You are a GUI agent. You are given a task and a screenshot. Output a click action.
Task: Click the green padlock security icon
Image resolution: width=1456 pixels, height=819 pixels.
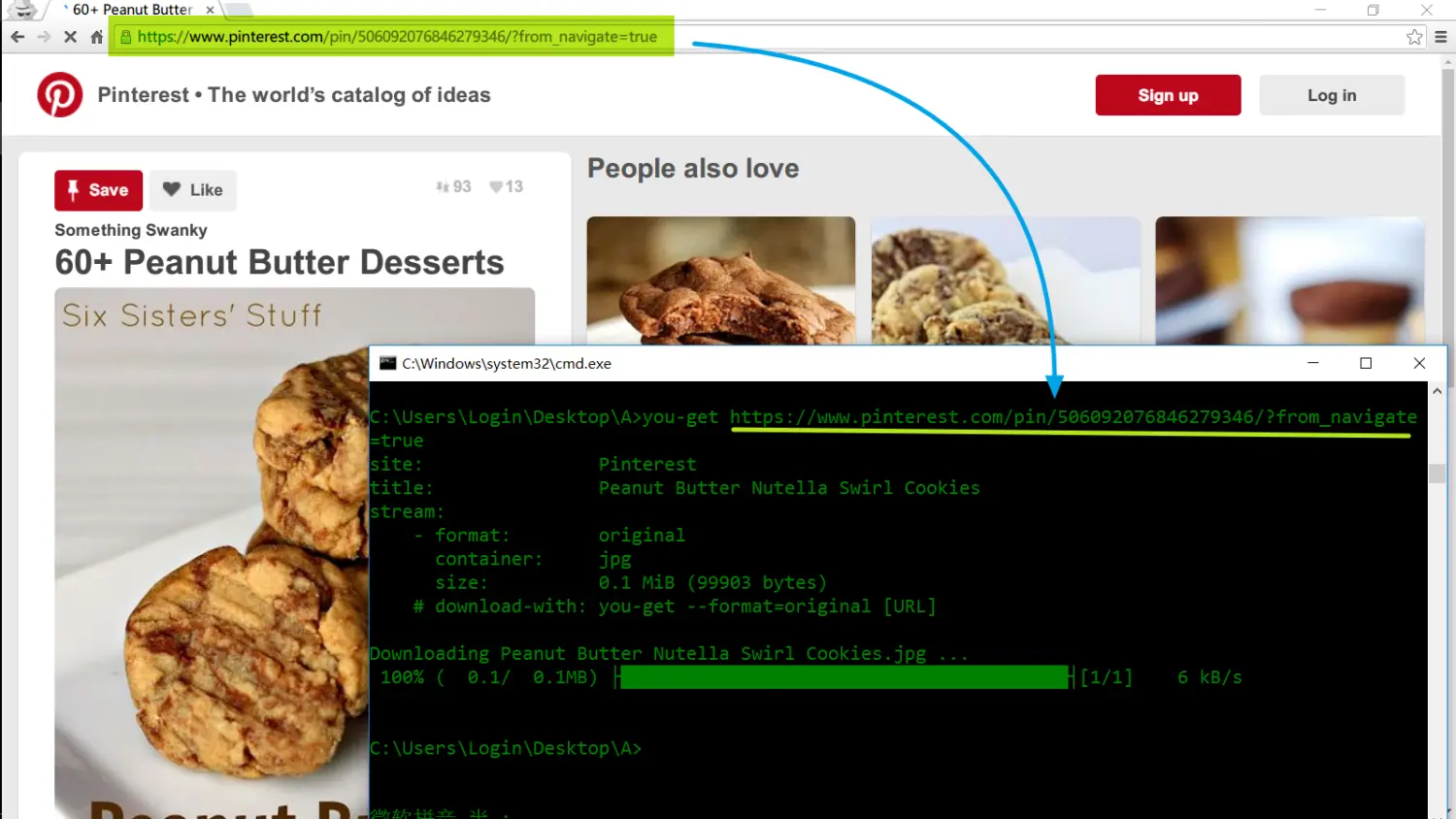[125, 37]
